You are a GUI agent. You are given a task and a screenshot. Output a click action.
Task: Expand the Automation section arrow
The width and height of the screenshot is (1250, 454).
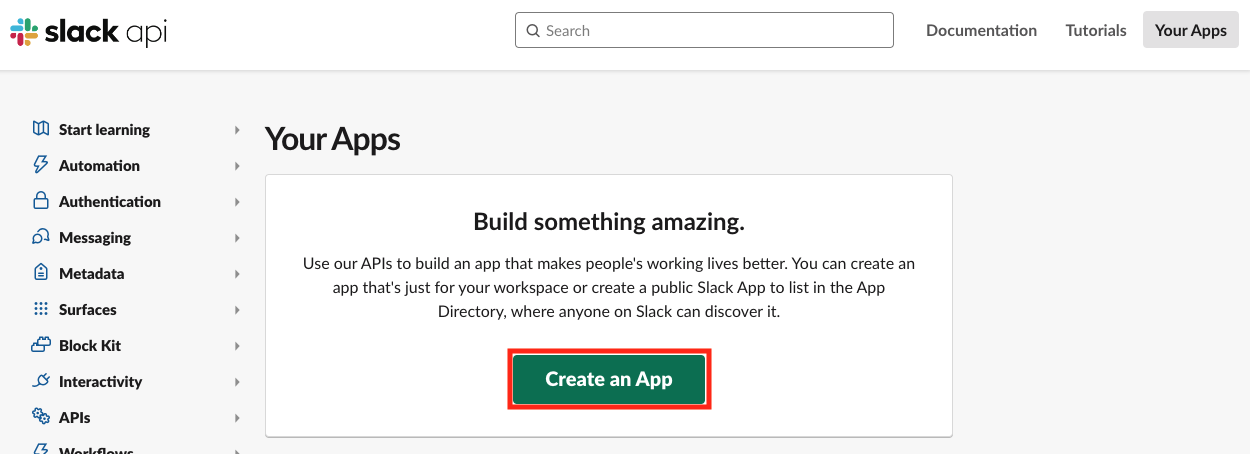[x=237, y=166]
